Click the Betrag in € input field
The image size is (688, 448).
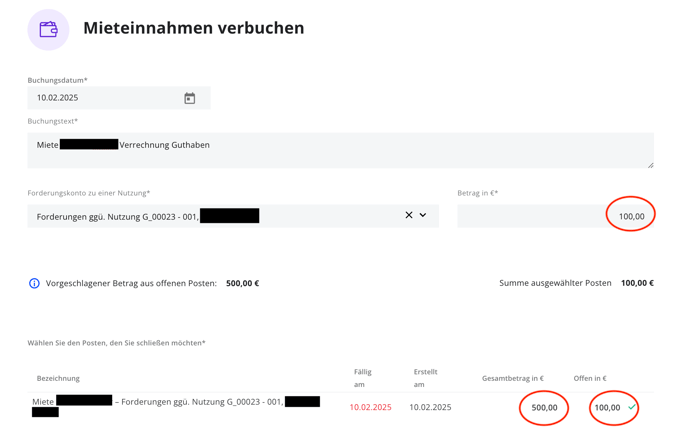[555, 216]
